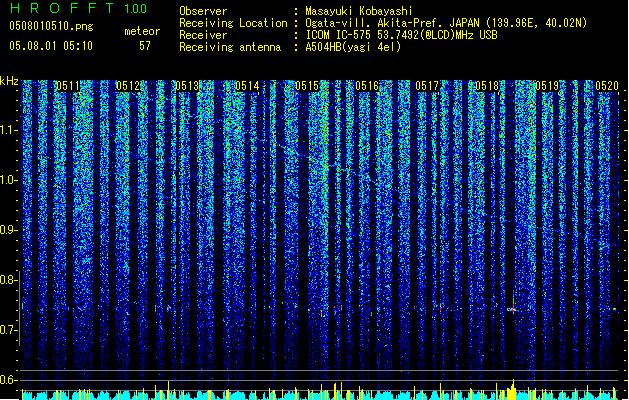Click the 0511 time marker

coord(68,86)
